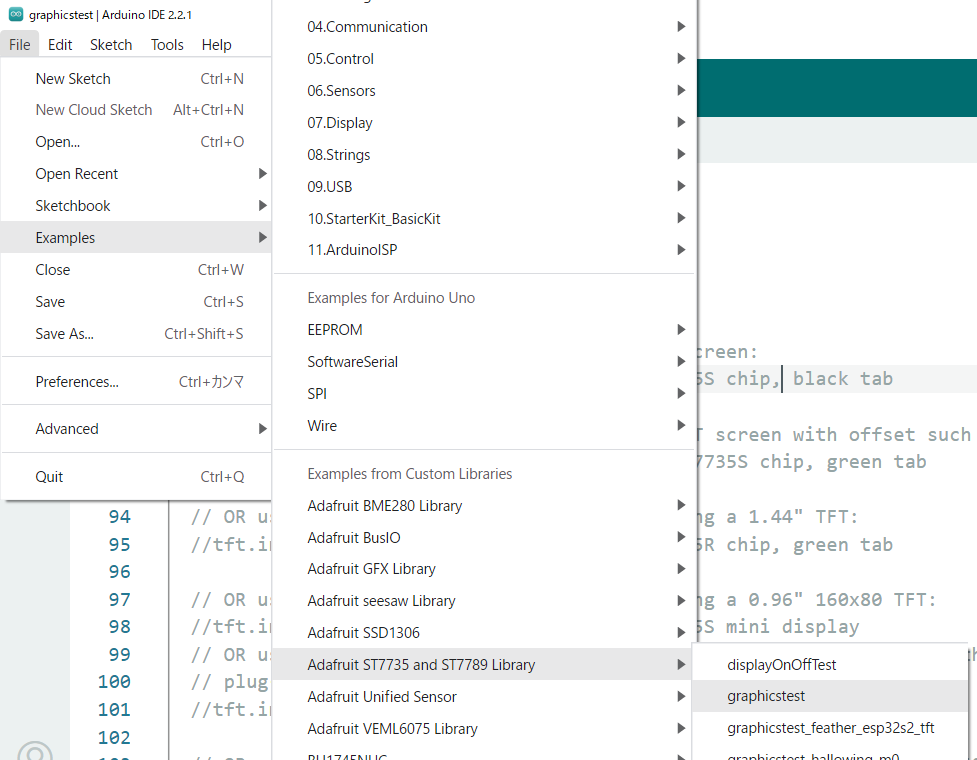Screen dimensions: 977x760
Task: Open the File menu
Action: click(19, 45)
